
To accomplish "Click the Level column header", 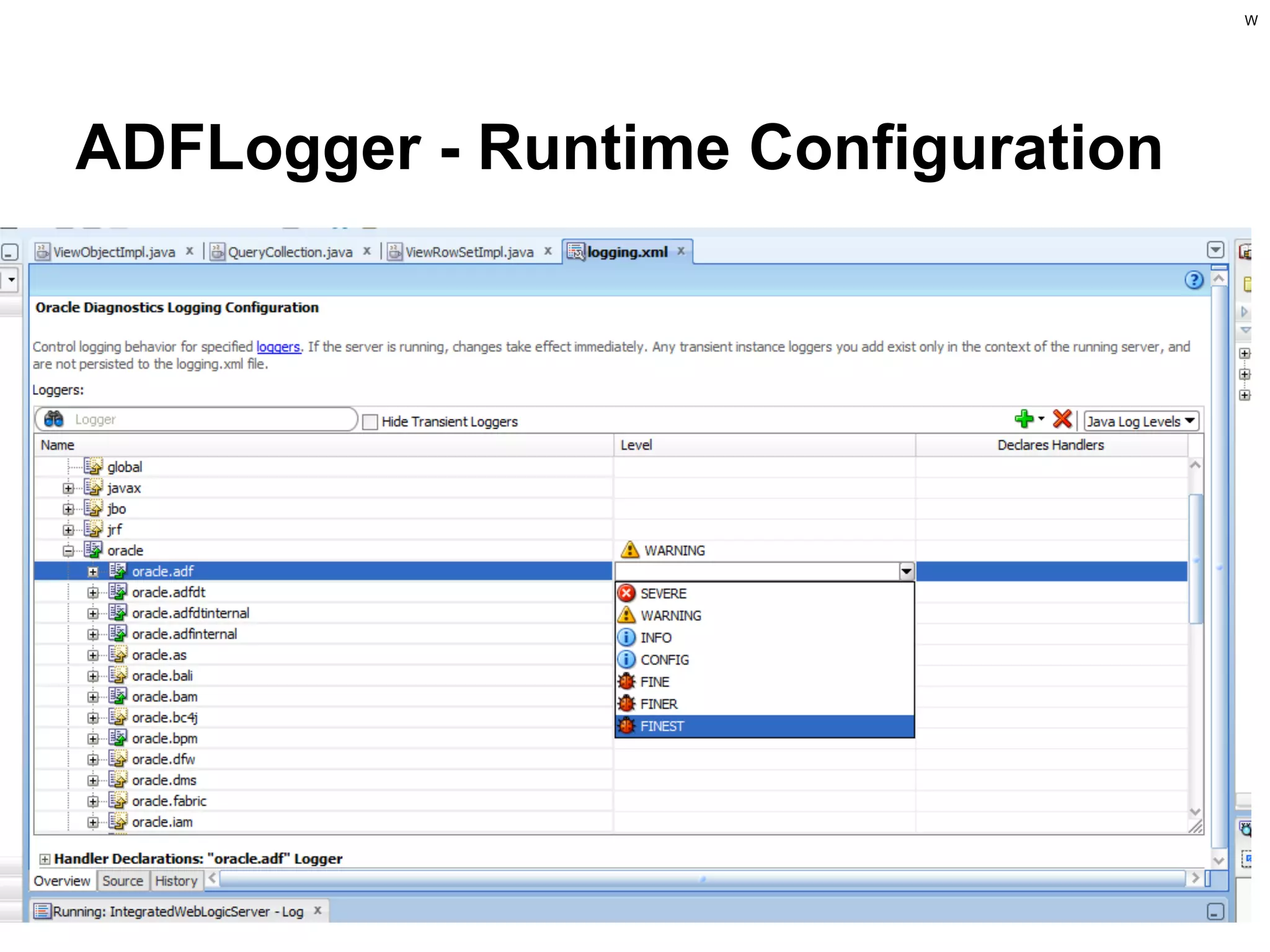I will (x=765, y=445).
